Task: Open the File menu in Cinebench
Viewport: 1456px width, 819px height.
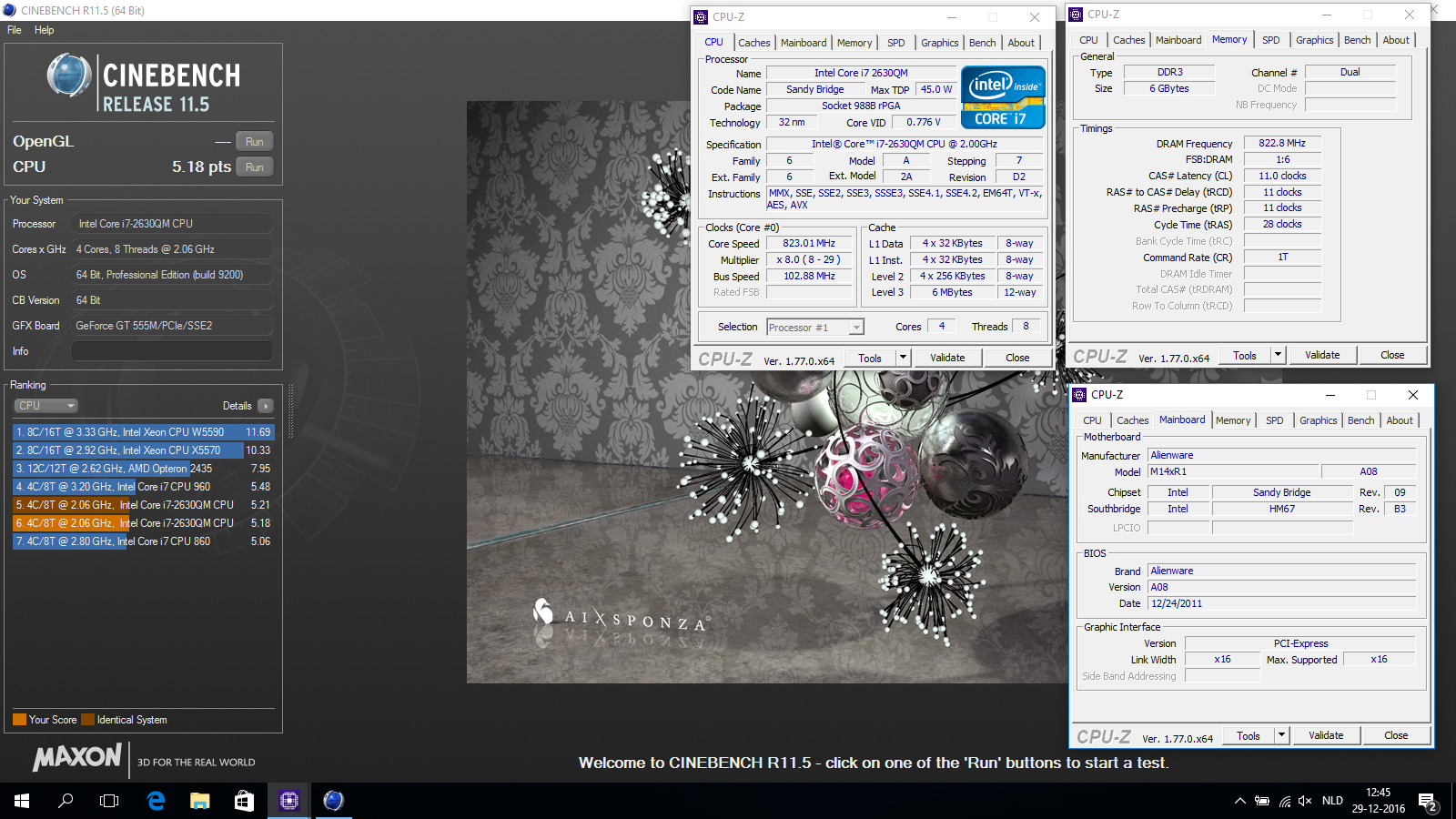Action: [15, 30]
